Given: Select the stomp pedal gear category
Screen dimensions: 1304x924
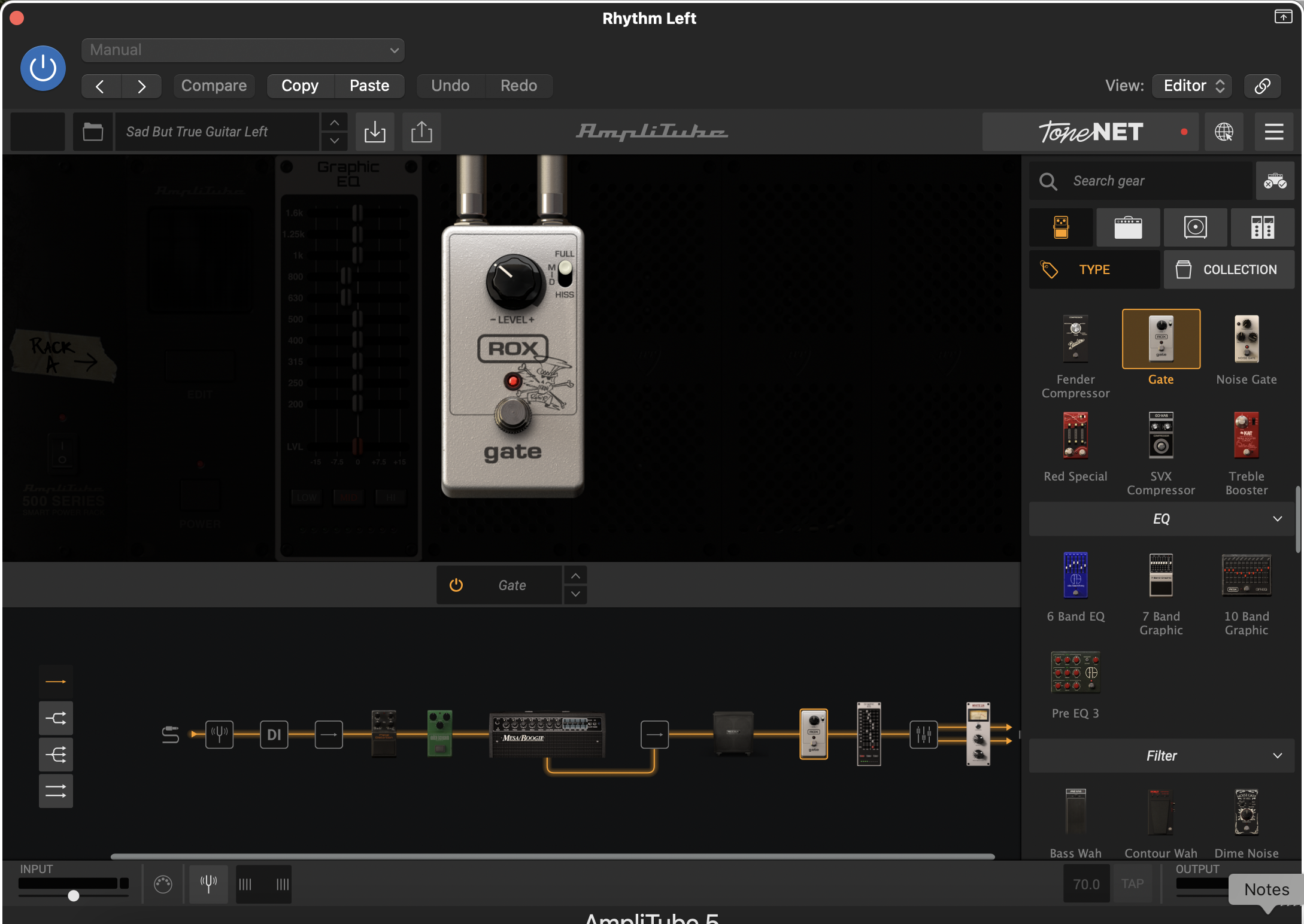Looking at the screenshot, I should coord(1061,228).
